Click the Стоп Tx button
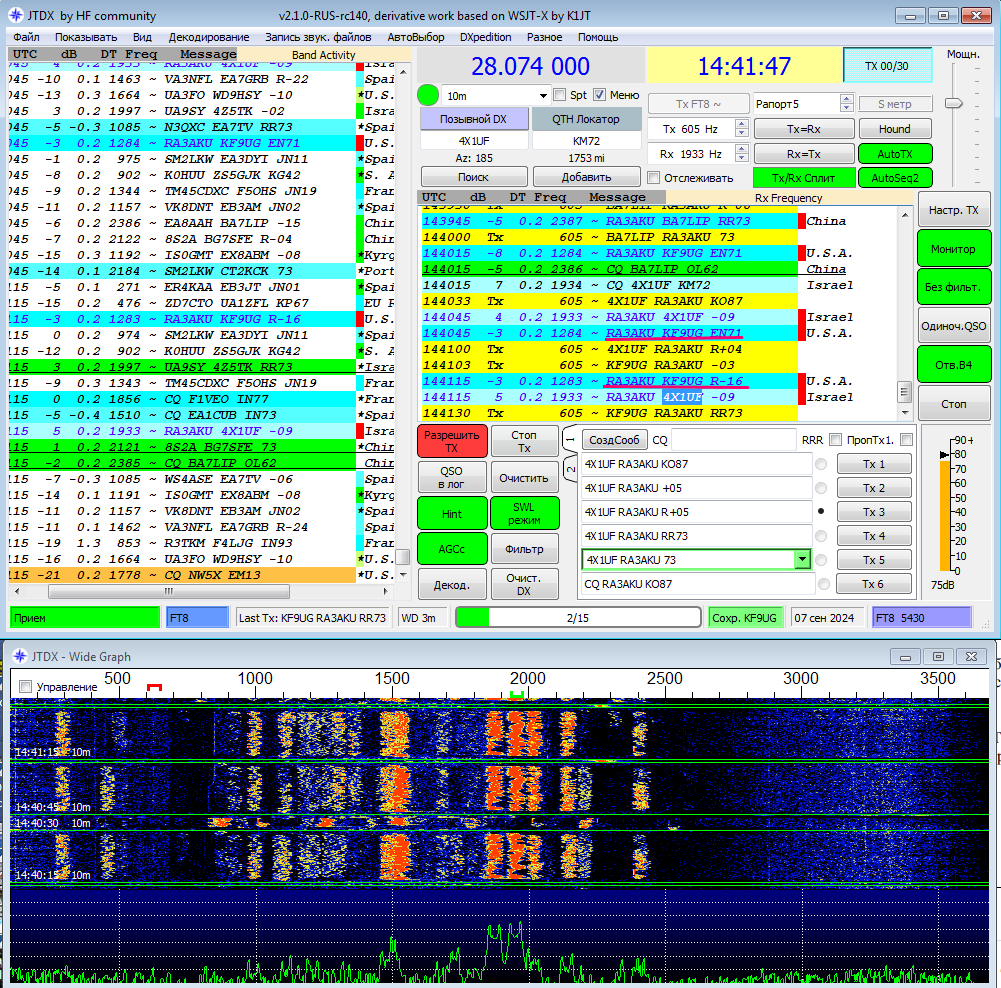The height and width of the screenshot is (988, 1001). coord(524,441)
